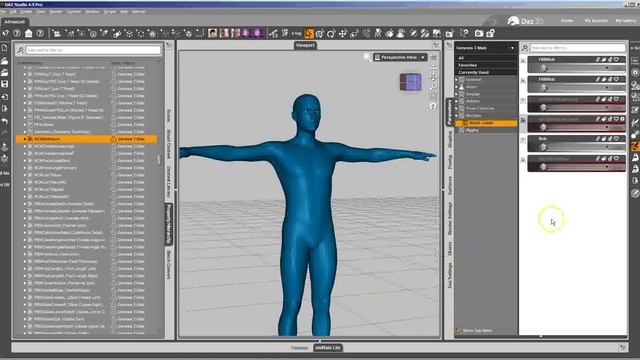Click the Open file folder icon in sidebar

tap(4, 61)
